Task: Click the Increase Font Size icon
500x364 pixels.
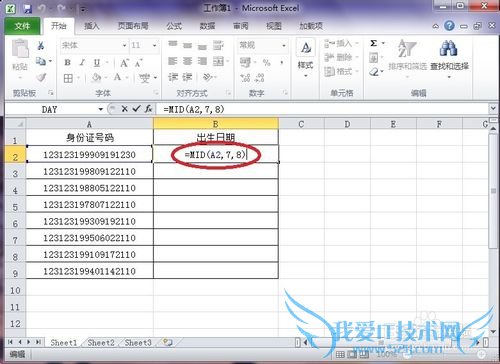Action: pyautogui.click(x=125, y=62)
